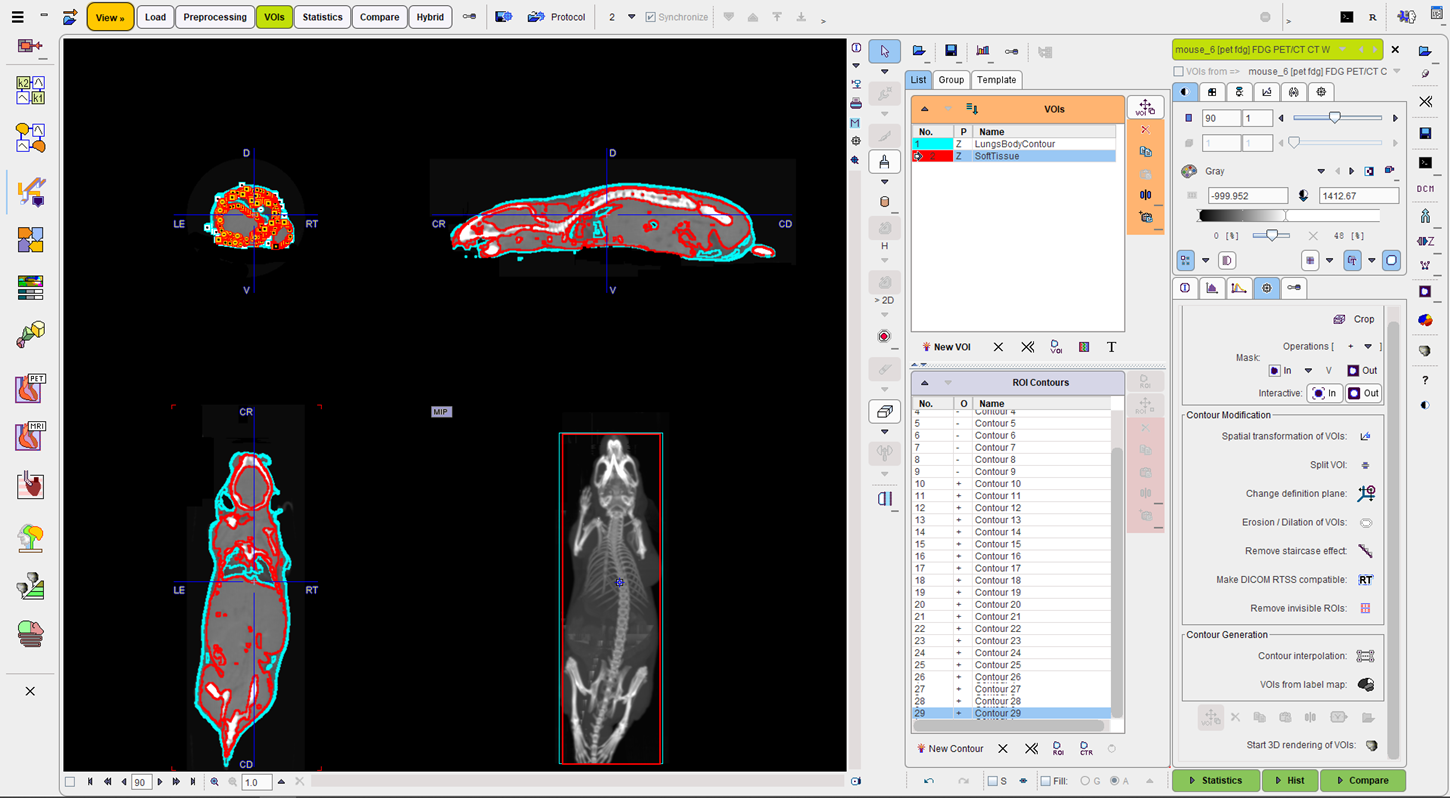The height and width of the screenshot is (798, 1450).
Task: Select the A fill radio button
Action: pos(1114,781)
